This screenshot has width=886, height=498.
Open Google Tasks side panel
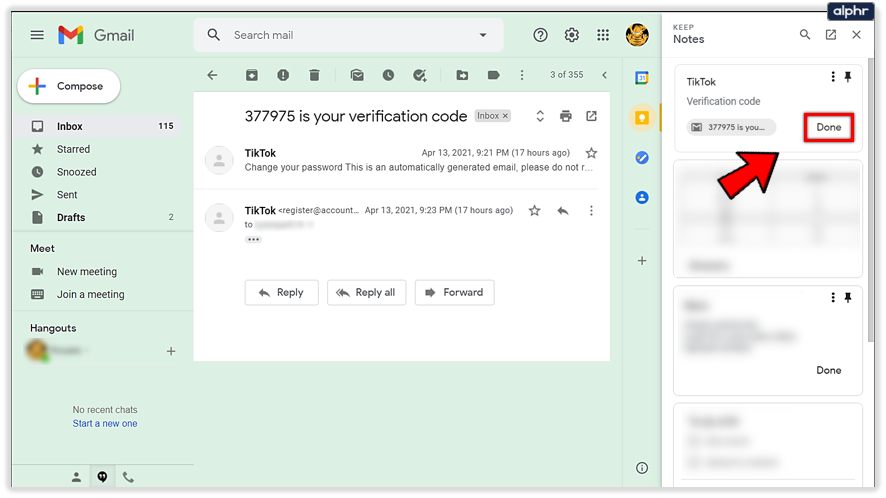pos(642,158)
